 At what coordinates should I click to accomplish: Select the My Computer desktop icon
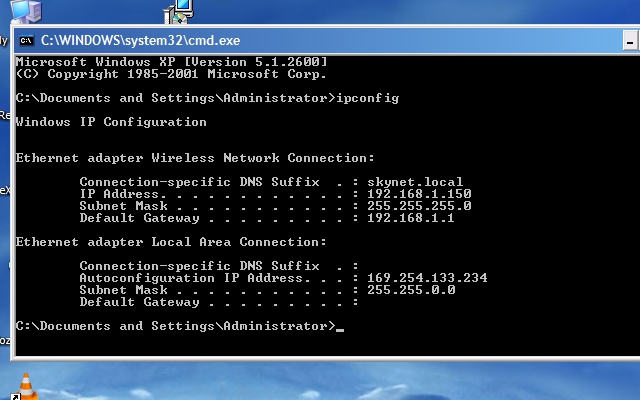[x=26, y=11]
